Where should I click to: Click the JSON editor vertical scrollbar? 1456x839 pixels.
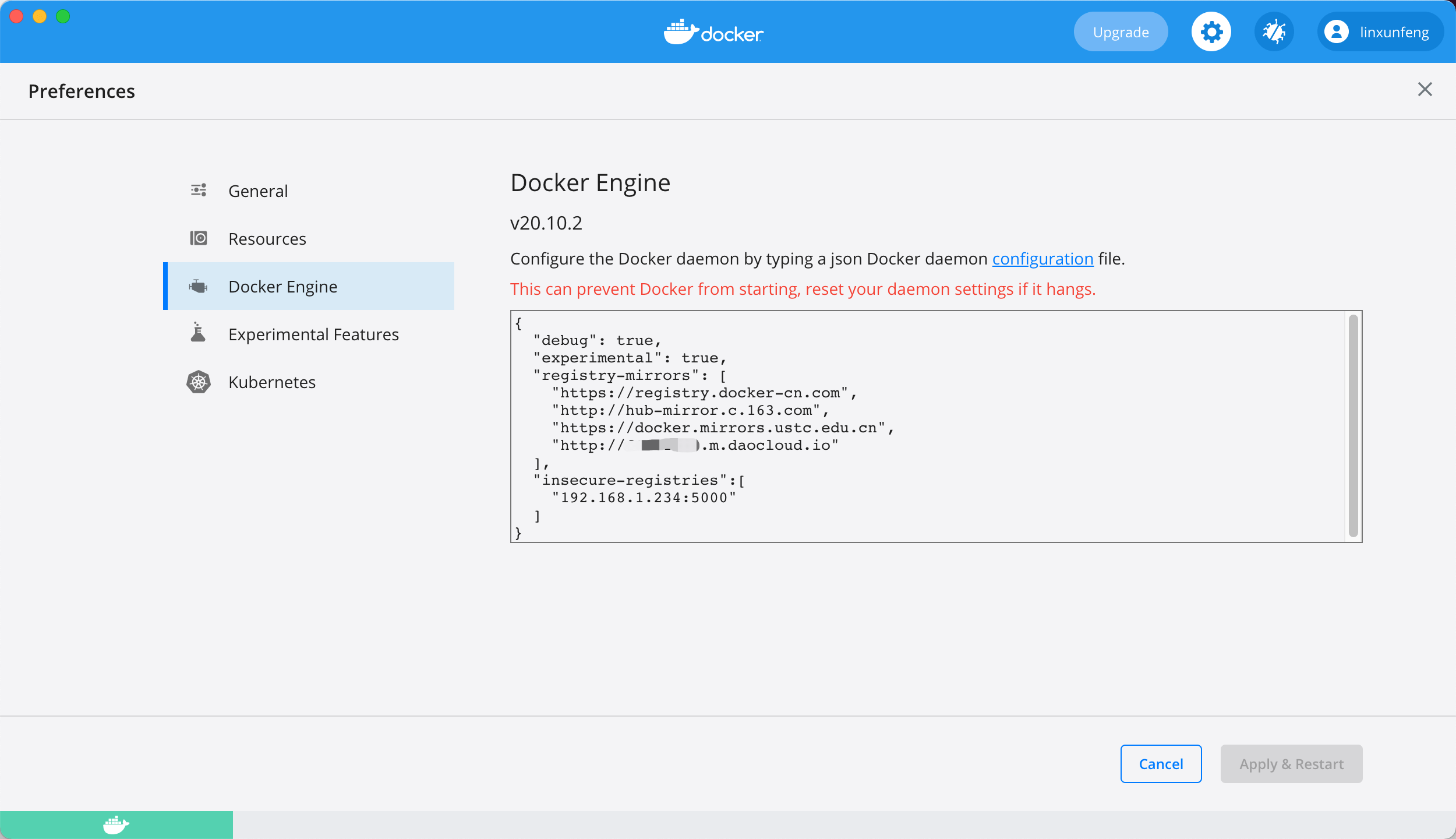tap(1353, 425)
